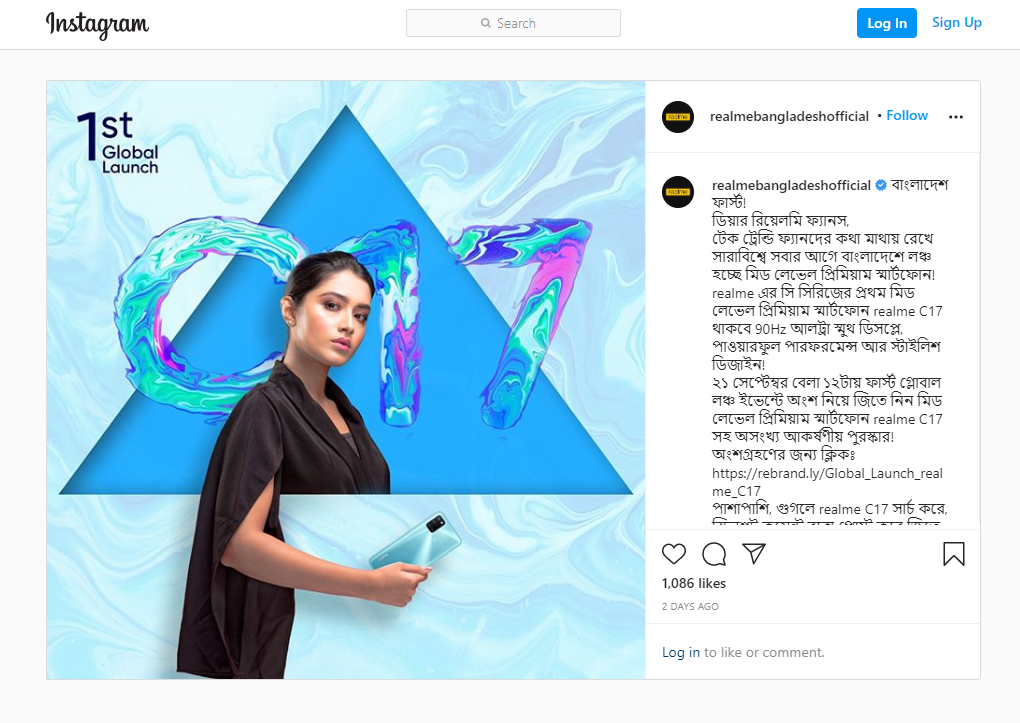Click the Instagram logo

[x=97, y=25]
